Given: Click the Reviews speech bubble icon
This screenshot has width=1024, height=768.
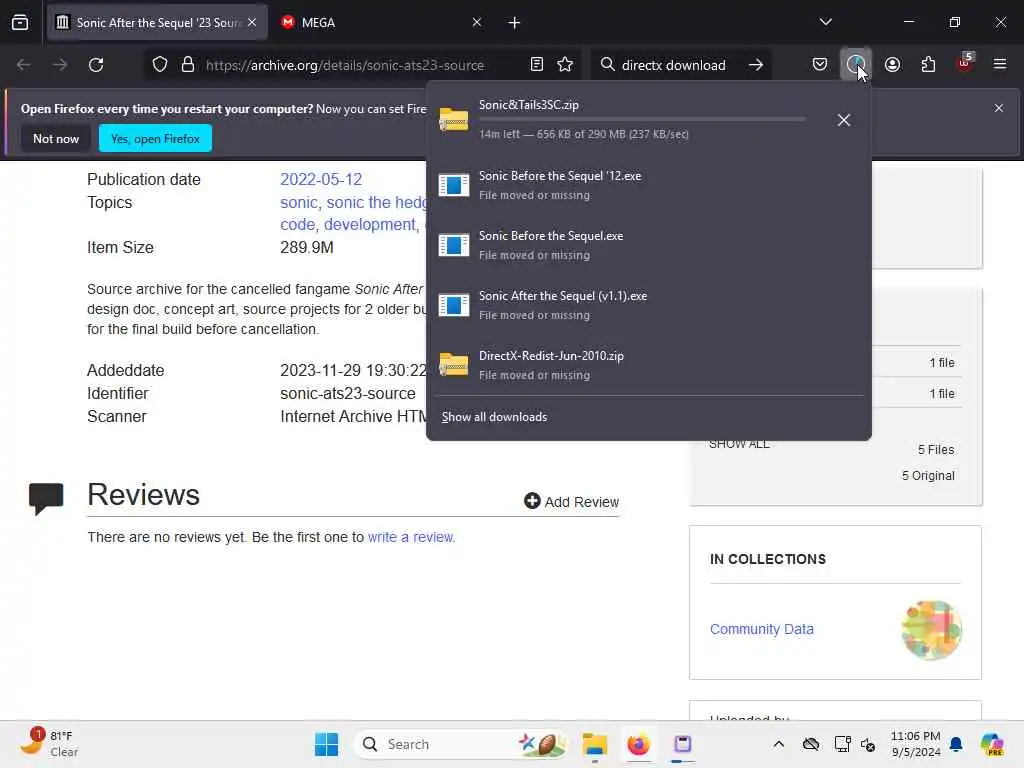Looking at the screenshot, I should coord(46,499).
